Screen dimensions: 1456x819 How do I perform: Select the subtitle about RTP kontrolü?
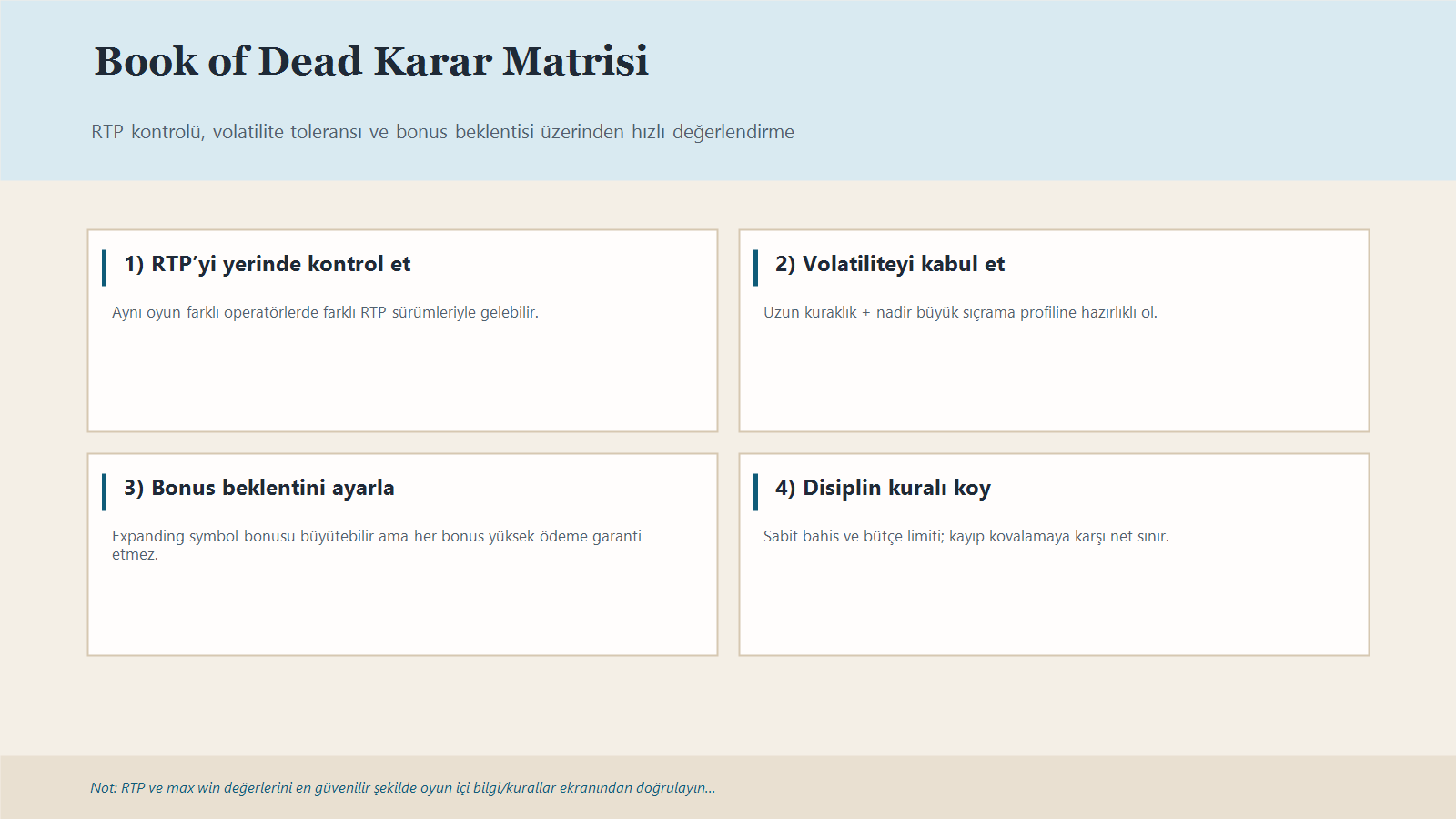point(442,132)
